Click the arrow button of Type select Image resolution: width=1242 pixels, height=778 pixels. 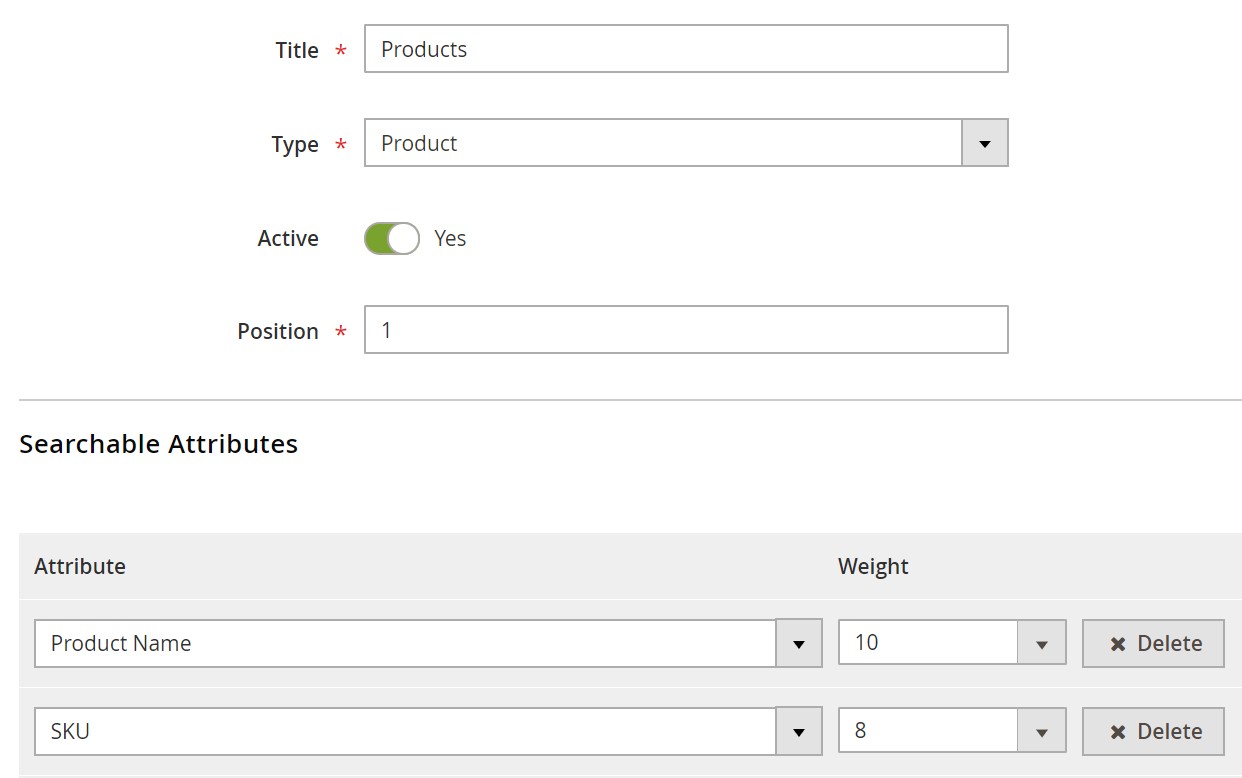[984, 143]
